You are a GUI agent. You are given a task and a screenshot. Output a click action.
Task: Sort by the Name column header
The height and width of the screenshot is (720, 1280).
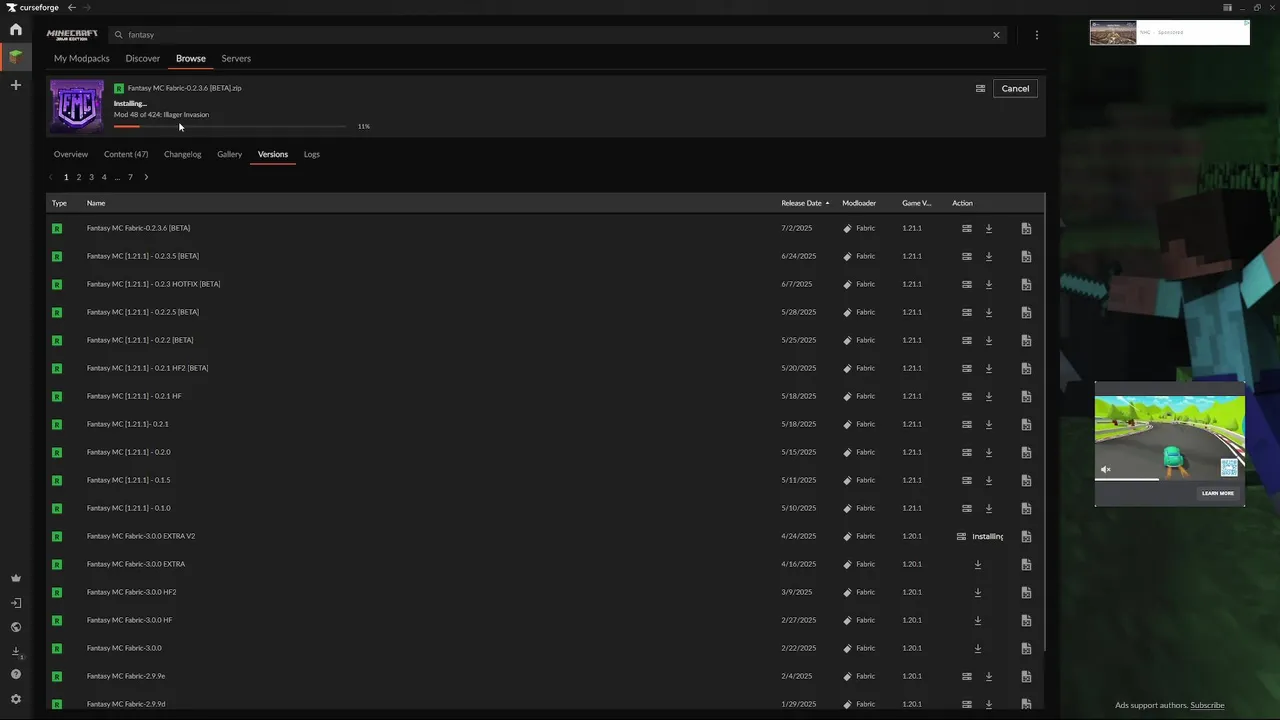point(96,203)
